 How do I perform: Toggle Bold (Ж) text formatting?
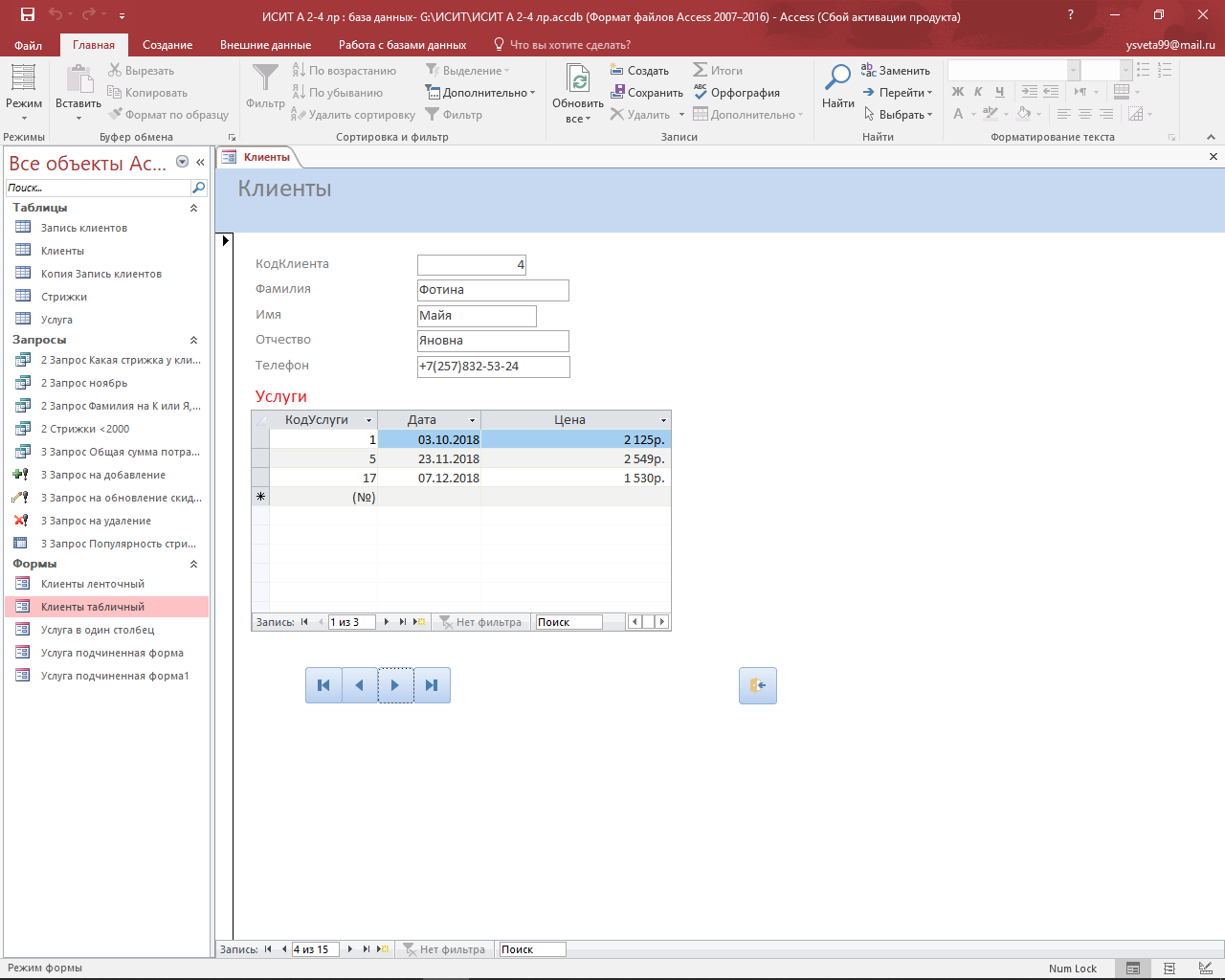click(x=958, y=92)
